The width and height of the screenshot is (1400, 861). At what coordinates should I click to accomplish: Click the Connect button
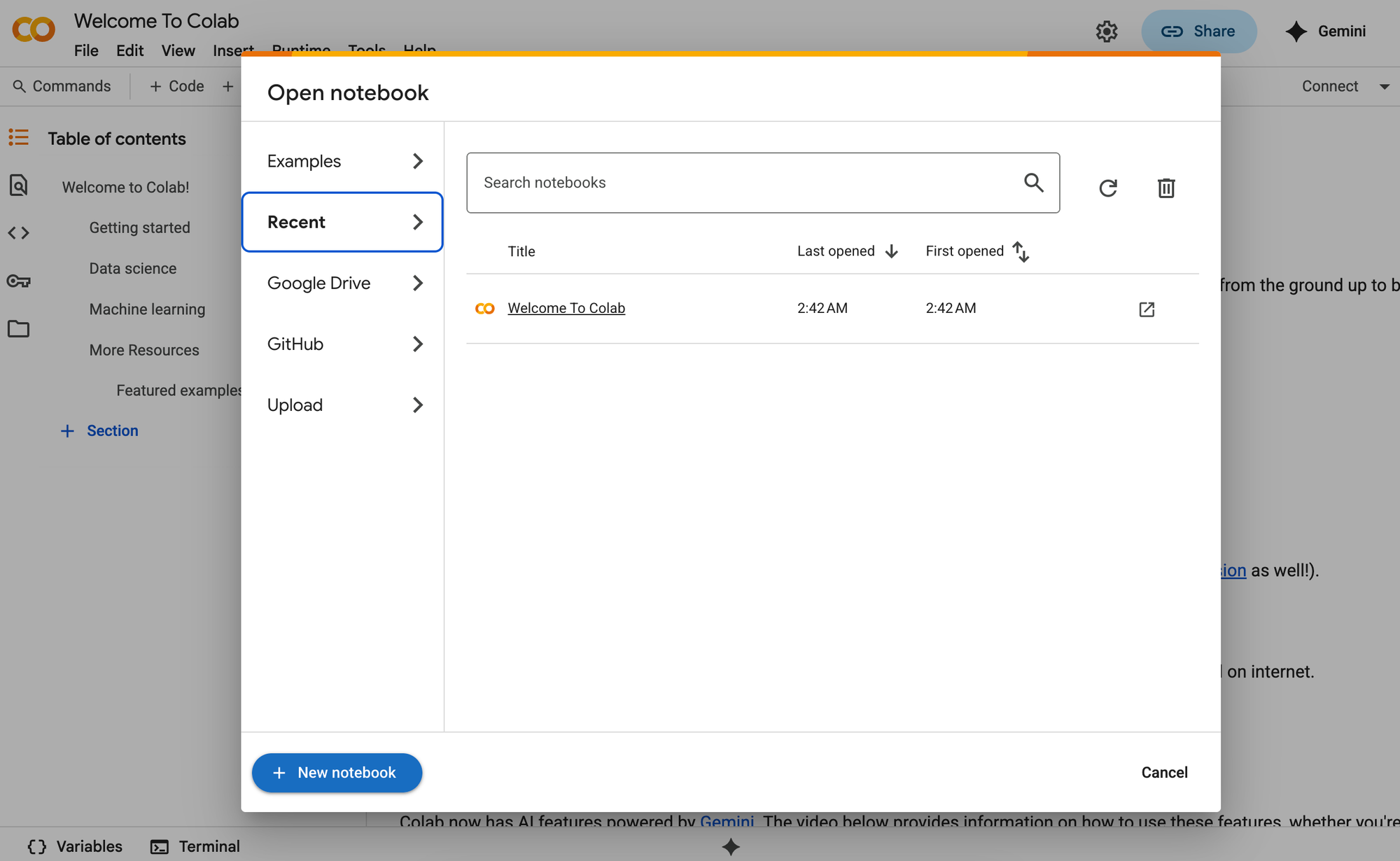point(1330,86)
